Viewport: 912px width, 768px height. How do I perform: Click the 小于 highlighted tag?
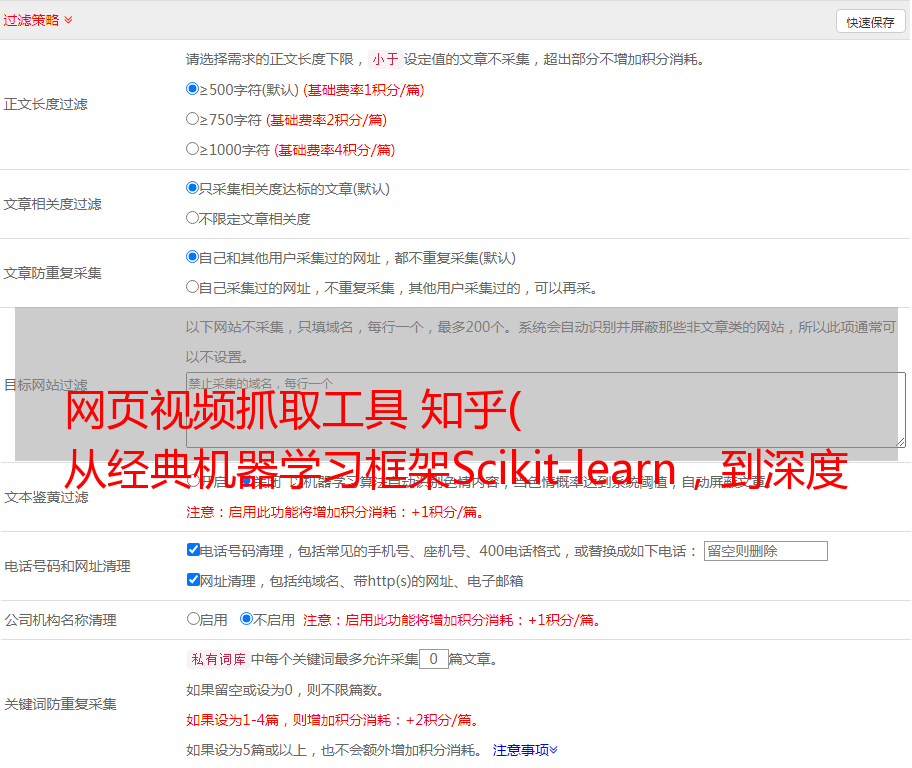click(385, 59)
